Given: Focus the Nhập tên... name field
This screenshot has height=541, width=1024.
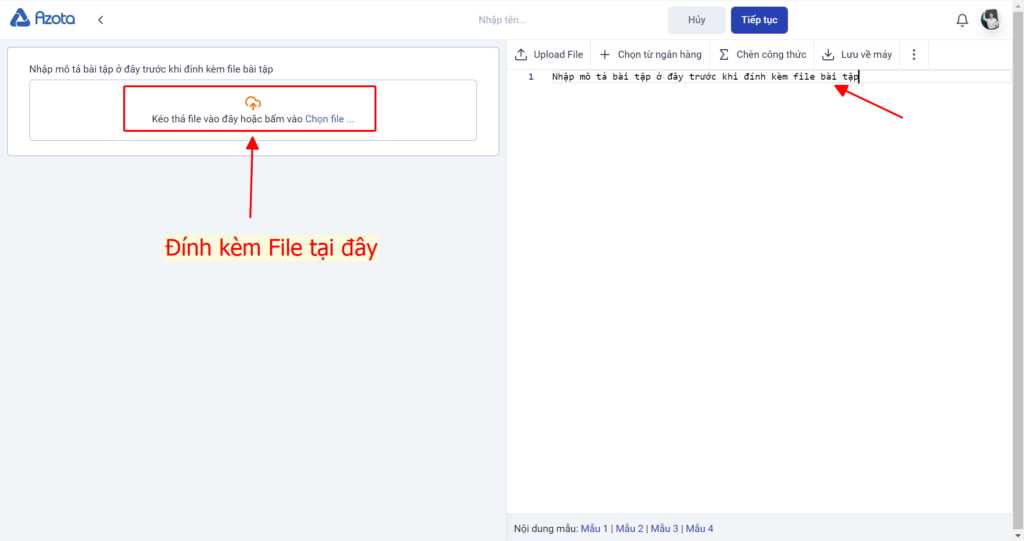Looking at the screenshot, I should coord(502,20).
